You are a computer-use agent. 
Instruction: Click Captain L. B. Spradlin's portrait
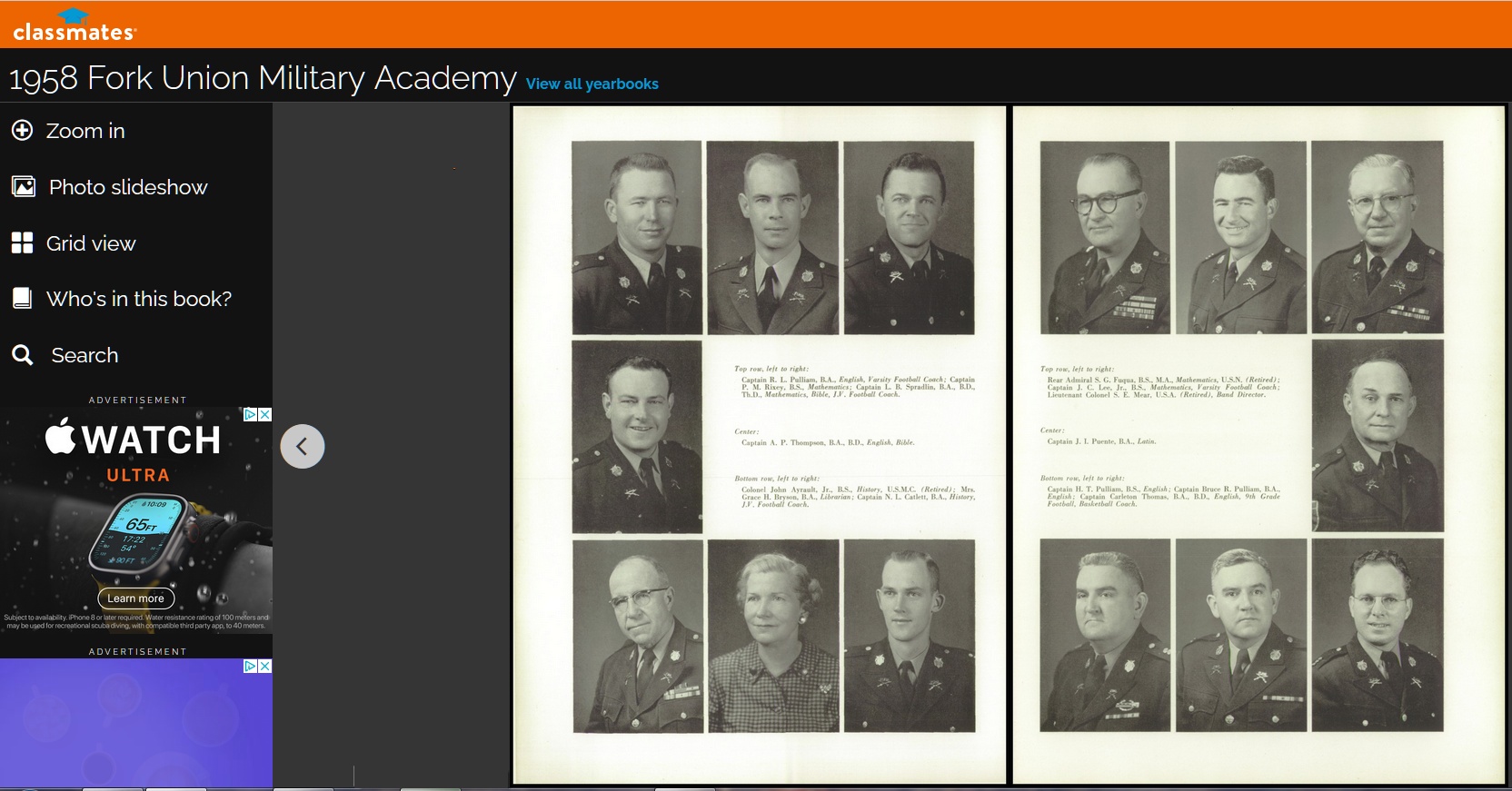click(x=909, y=237)
